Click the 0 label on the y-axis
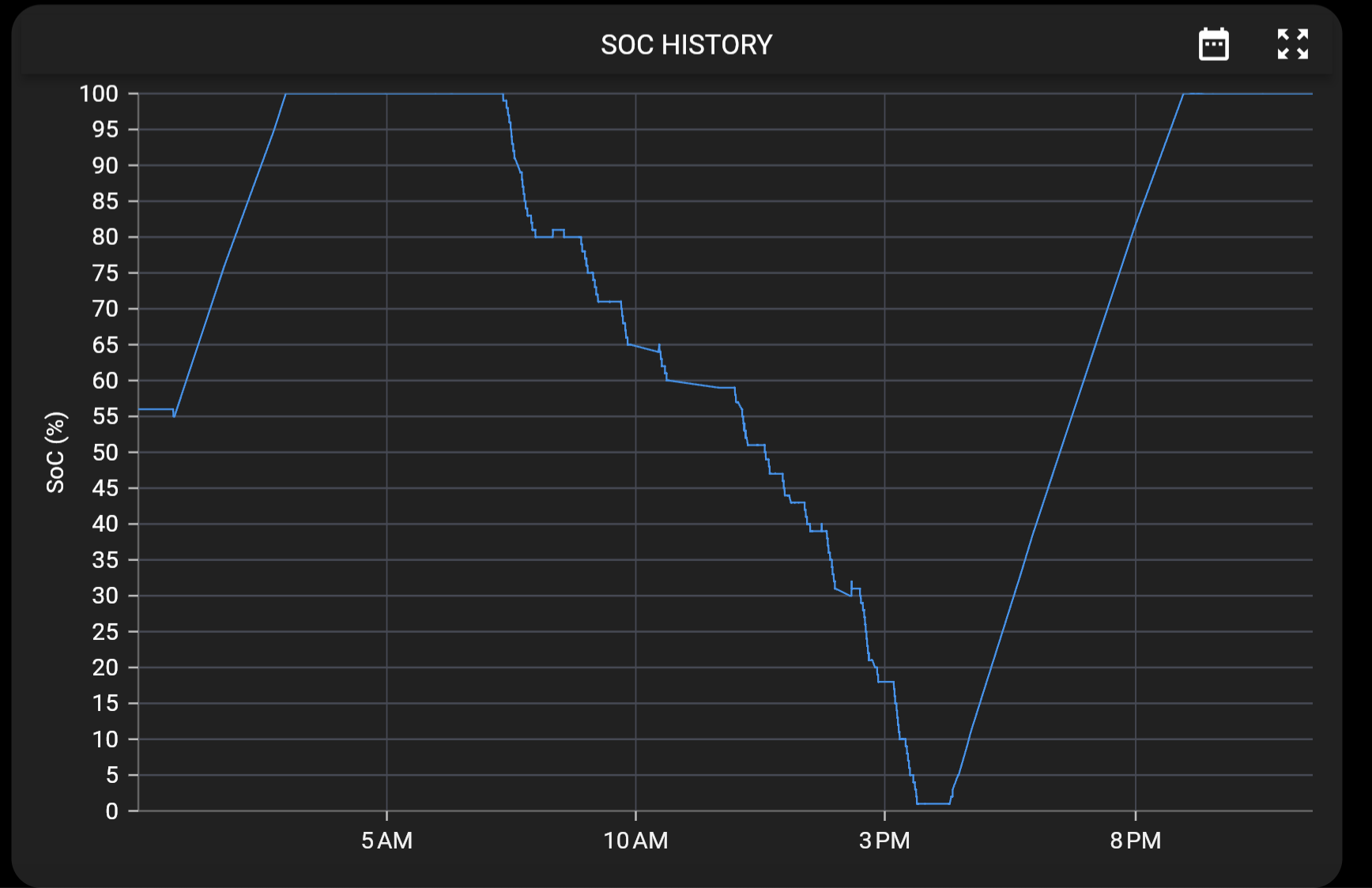The width and height of the screenshot is (1372, 888). (111, 811)
